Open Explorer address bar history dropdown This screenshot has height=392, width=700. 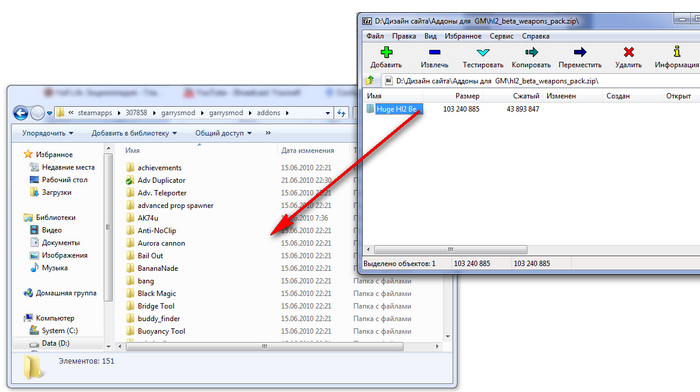click(328, 113)
